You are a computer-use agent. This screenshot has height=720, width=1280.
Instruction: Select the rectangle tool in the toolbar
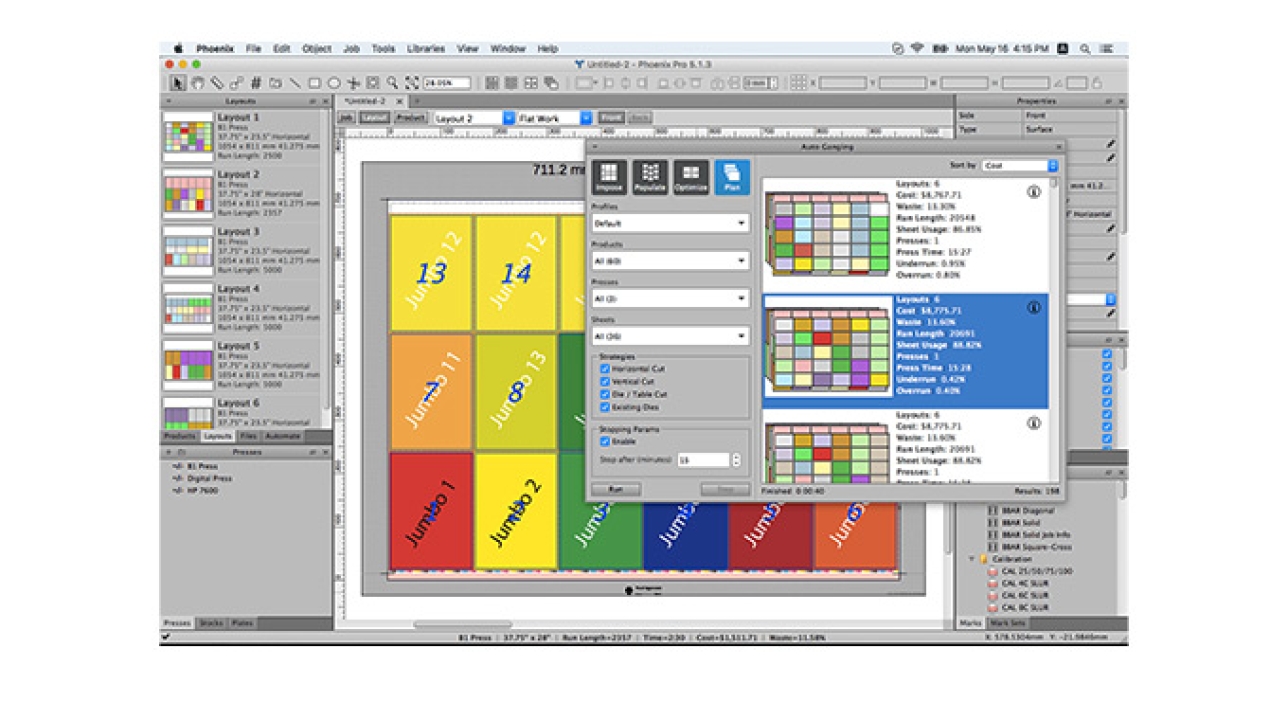pyautogui.click(x=314, y=83)
